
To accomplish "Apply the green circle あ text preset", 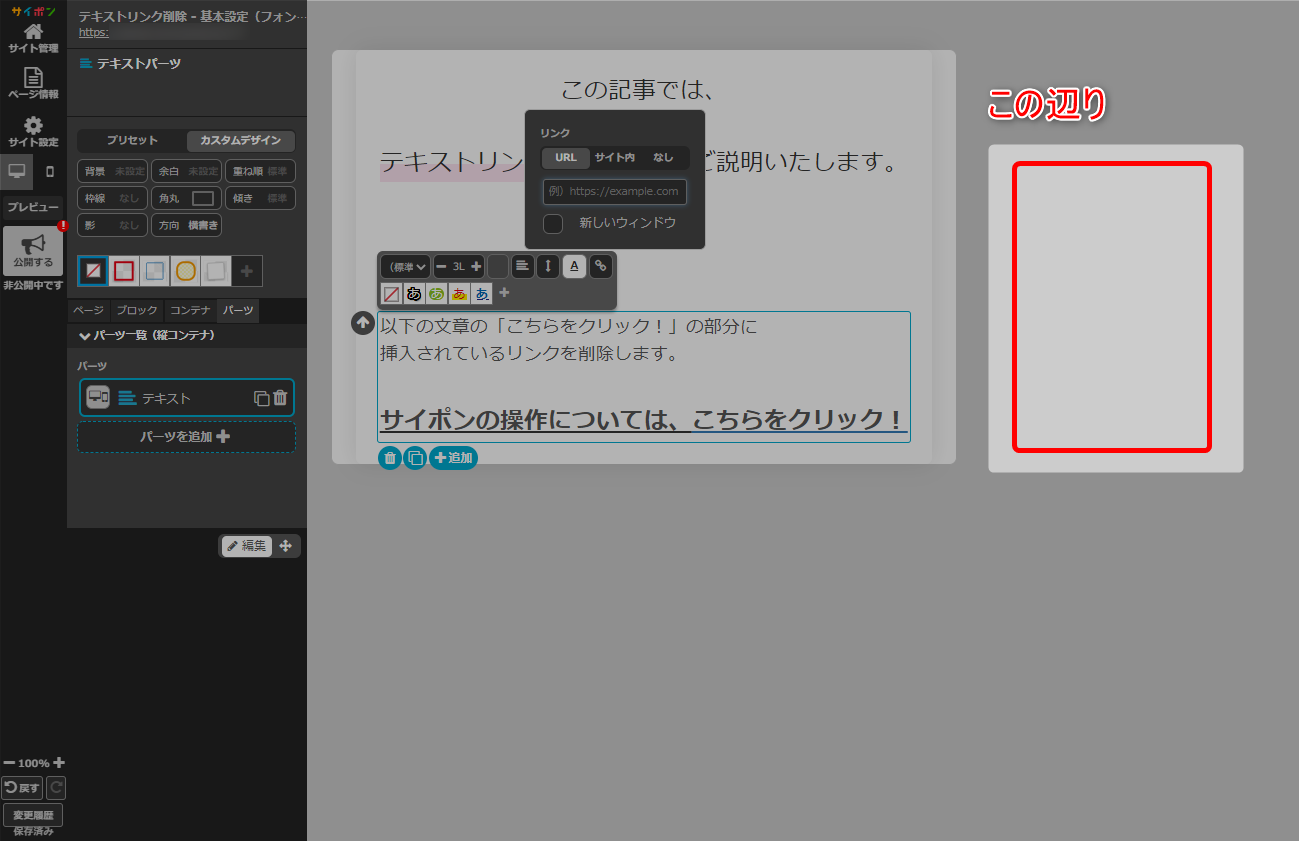I will tap(437, 294).
